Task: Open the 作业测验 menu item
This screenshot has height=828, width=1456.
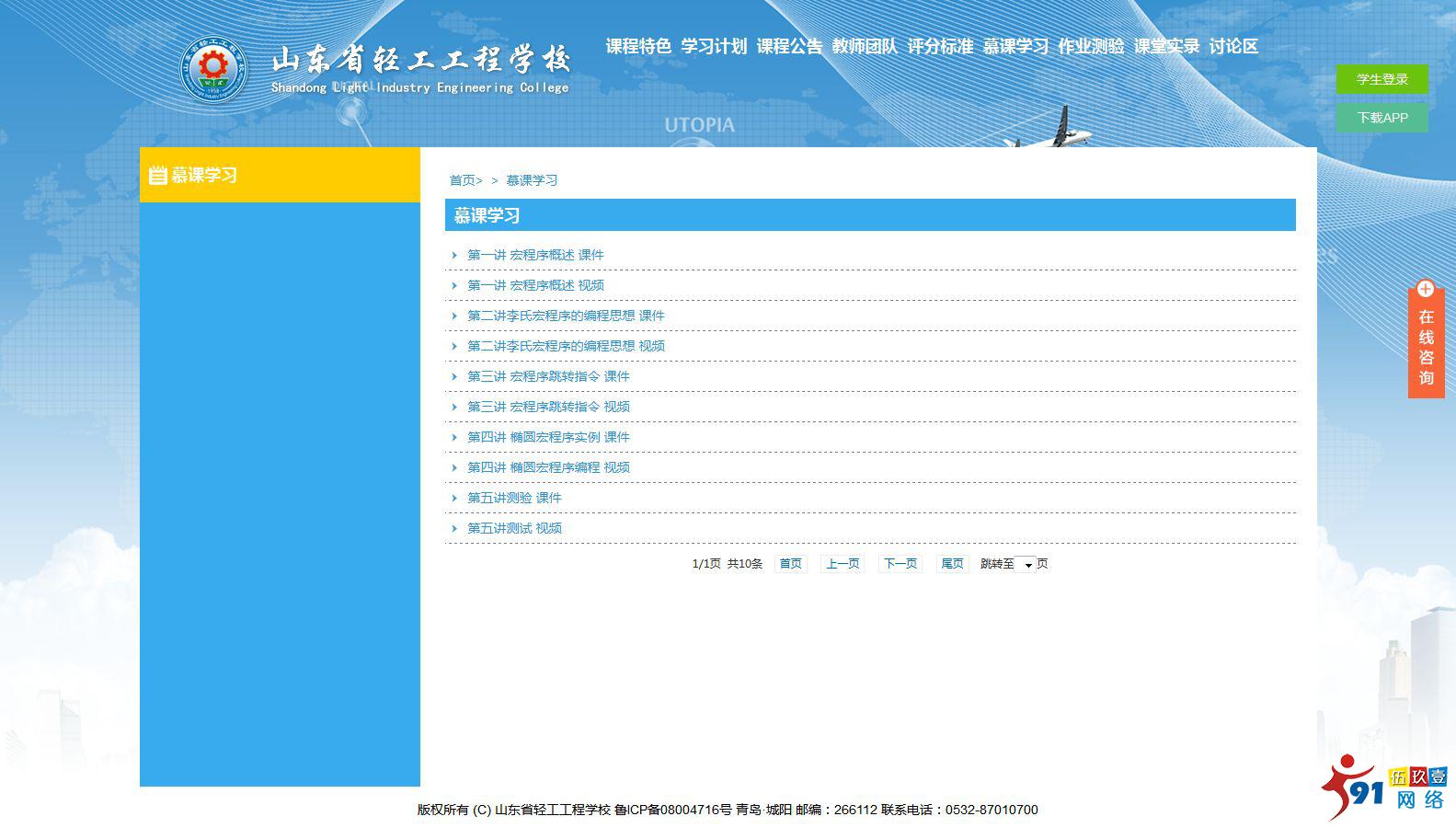Action: click(x=1091, y=46)
